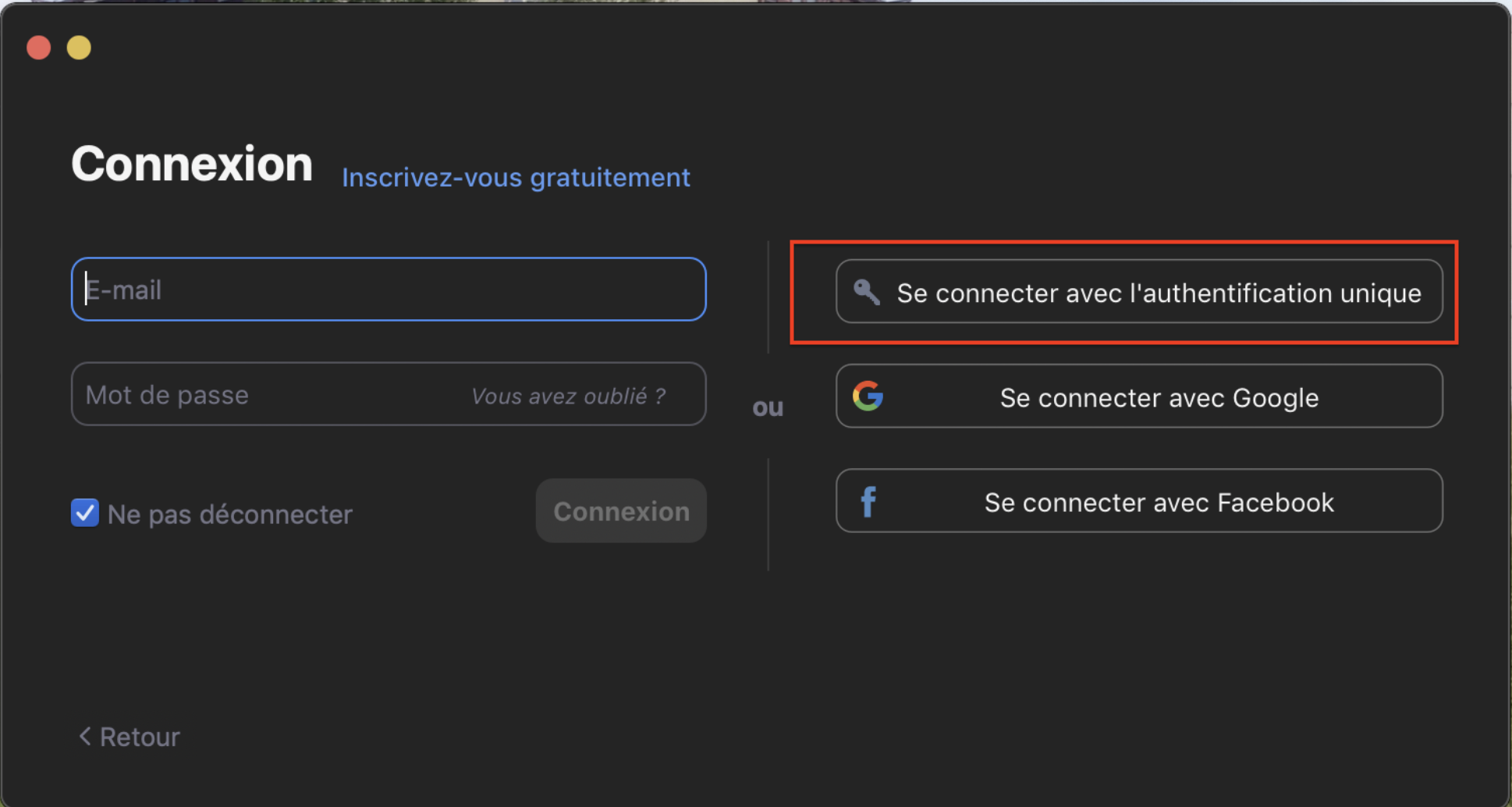Open the Vous avez oublié ? link
The height and width of the screenshot is (807, 1512).
568,396
